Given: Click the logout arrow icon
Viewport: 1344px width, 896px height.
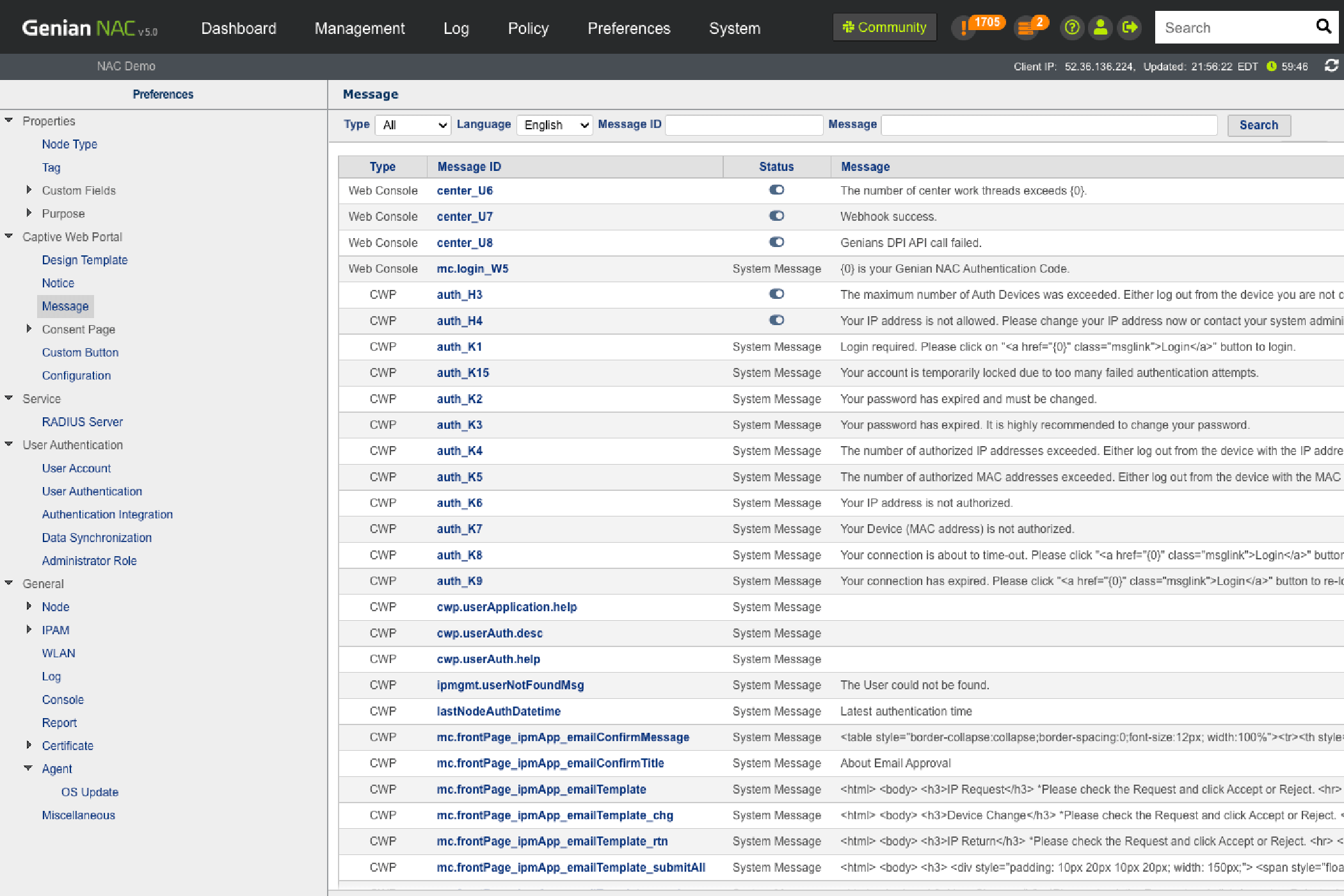Looking at the screenshot, I should 1130,28.
